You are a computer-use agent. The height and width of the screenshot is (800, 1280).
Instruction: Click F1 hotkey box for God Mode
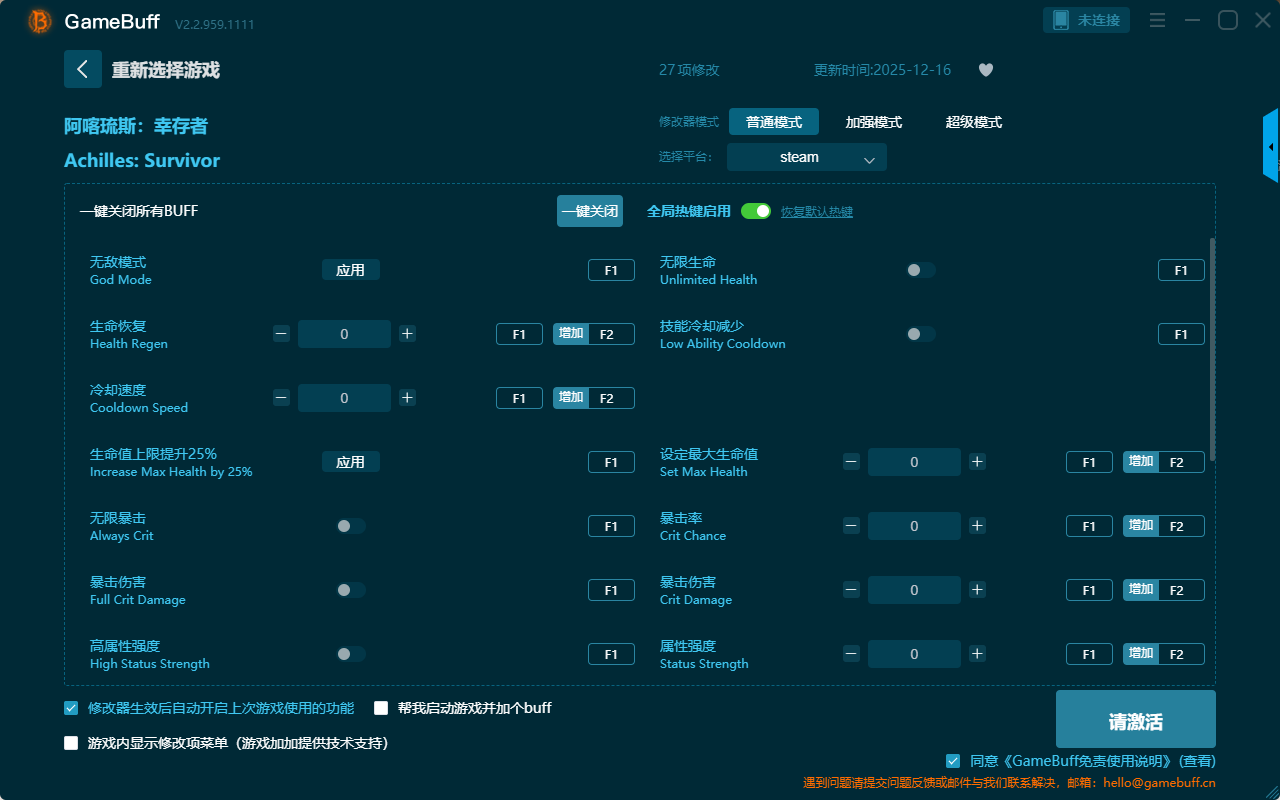coord(611,270)
